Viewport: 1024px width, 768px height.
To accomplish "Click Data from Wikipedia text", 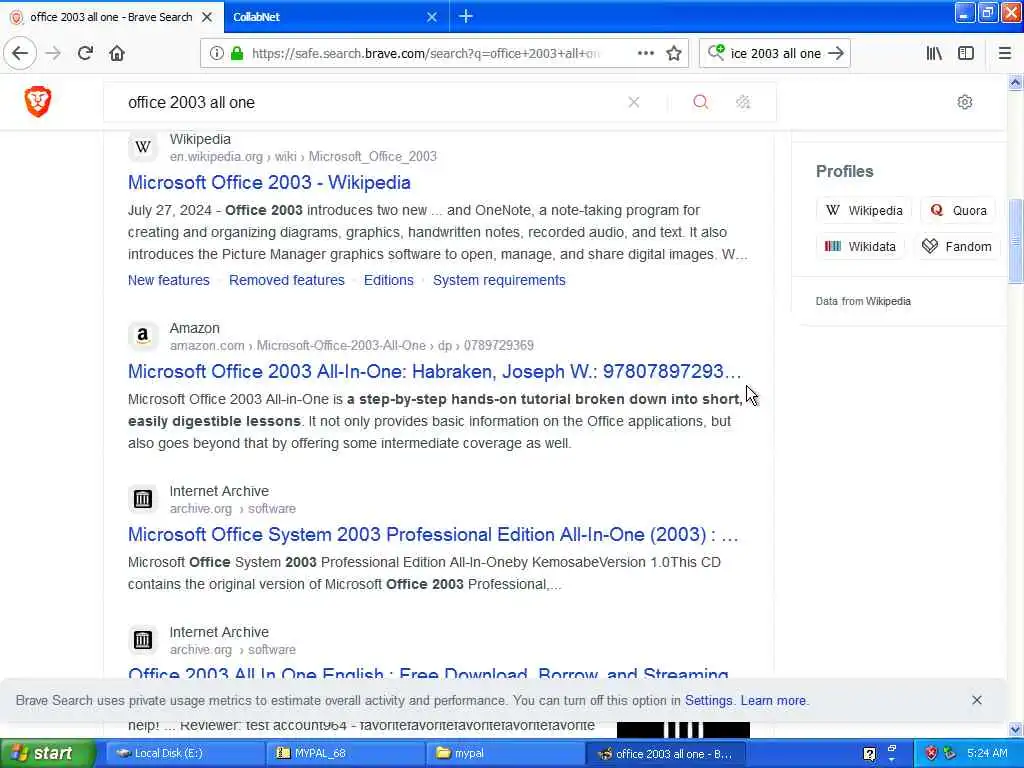I will pyautogui.click(x=863, y=301).
